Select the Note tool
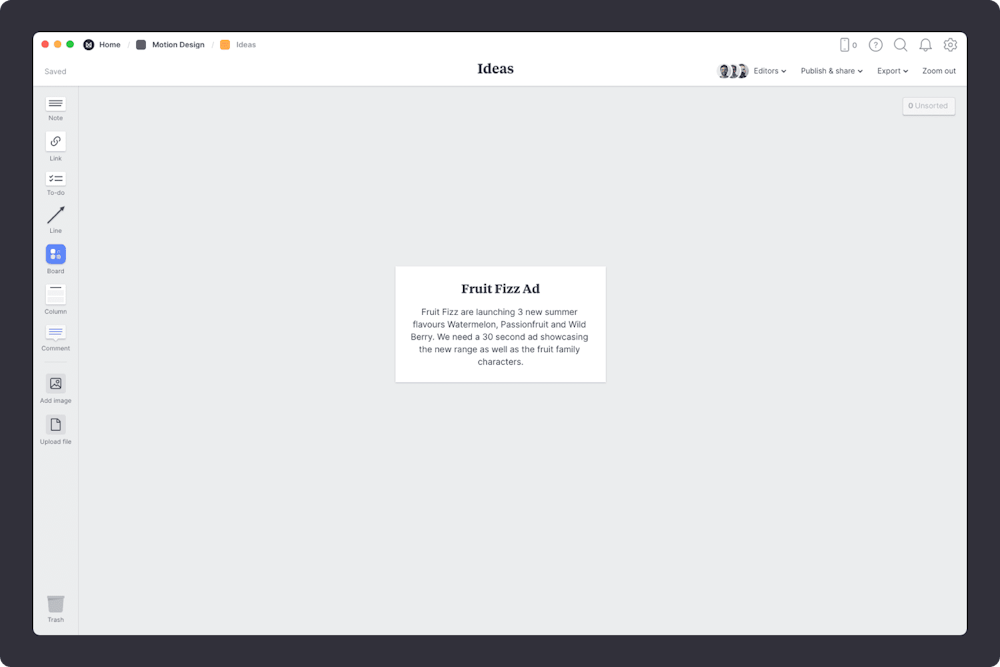The image size is (1000, 667). point(55,104)
